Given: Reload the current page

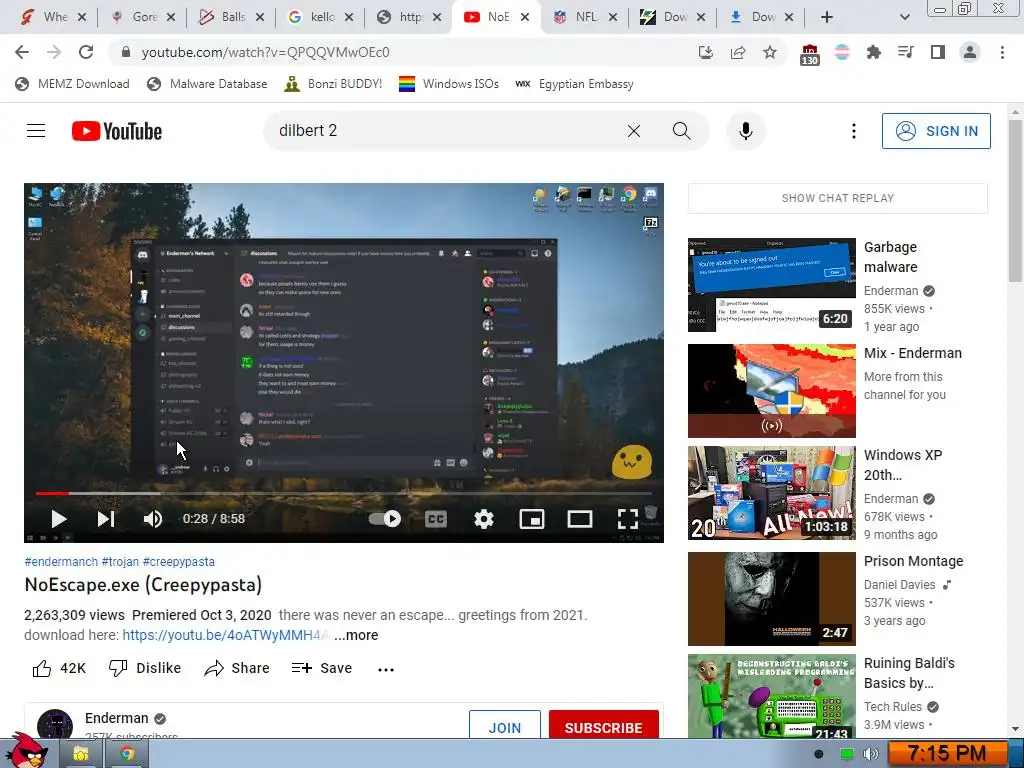Looking at the screenshot, I should click(x=86, y=52).
